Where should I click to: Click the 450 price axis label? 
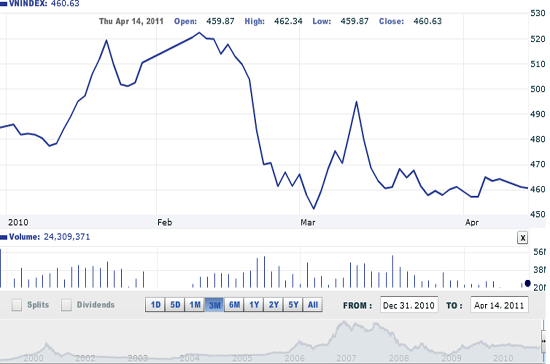pos(538,214)
